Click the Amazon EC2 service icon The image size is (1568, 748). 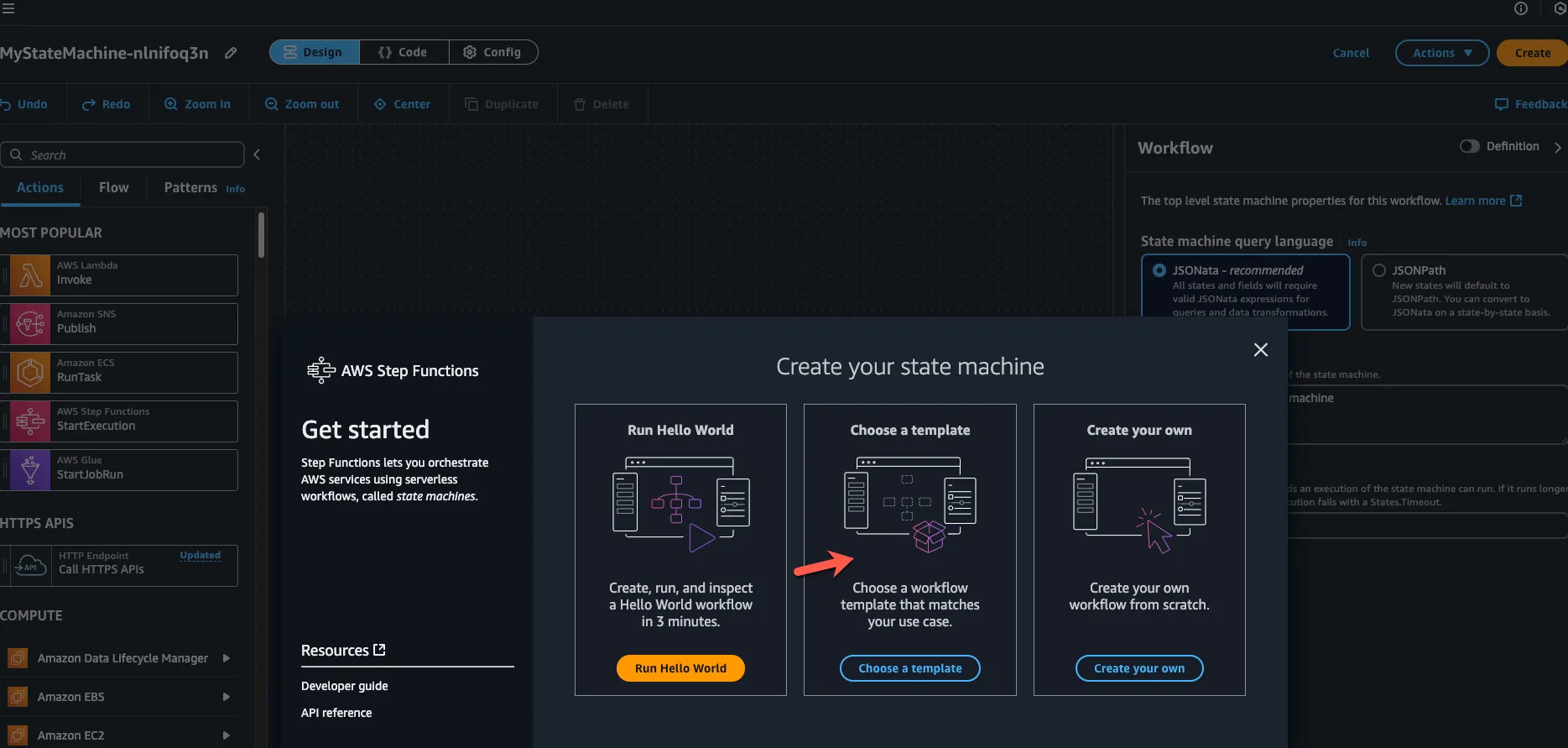click(x=18, y=735)
